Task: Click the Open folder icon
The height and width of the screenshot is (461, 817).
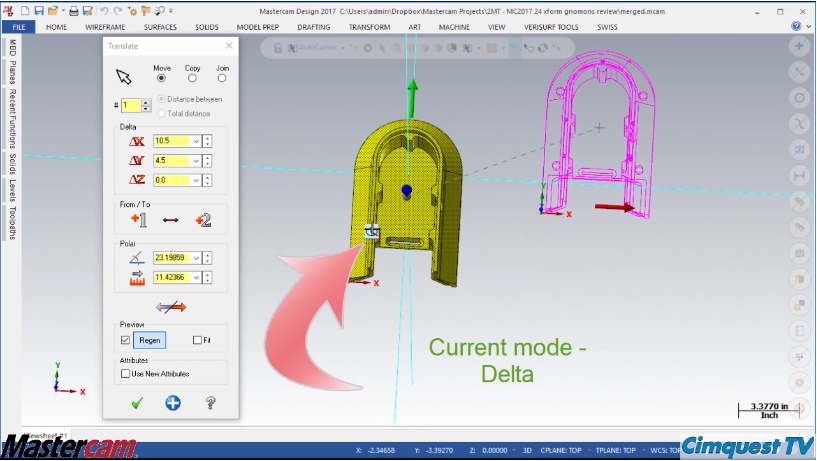Action: pos(53,10)
